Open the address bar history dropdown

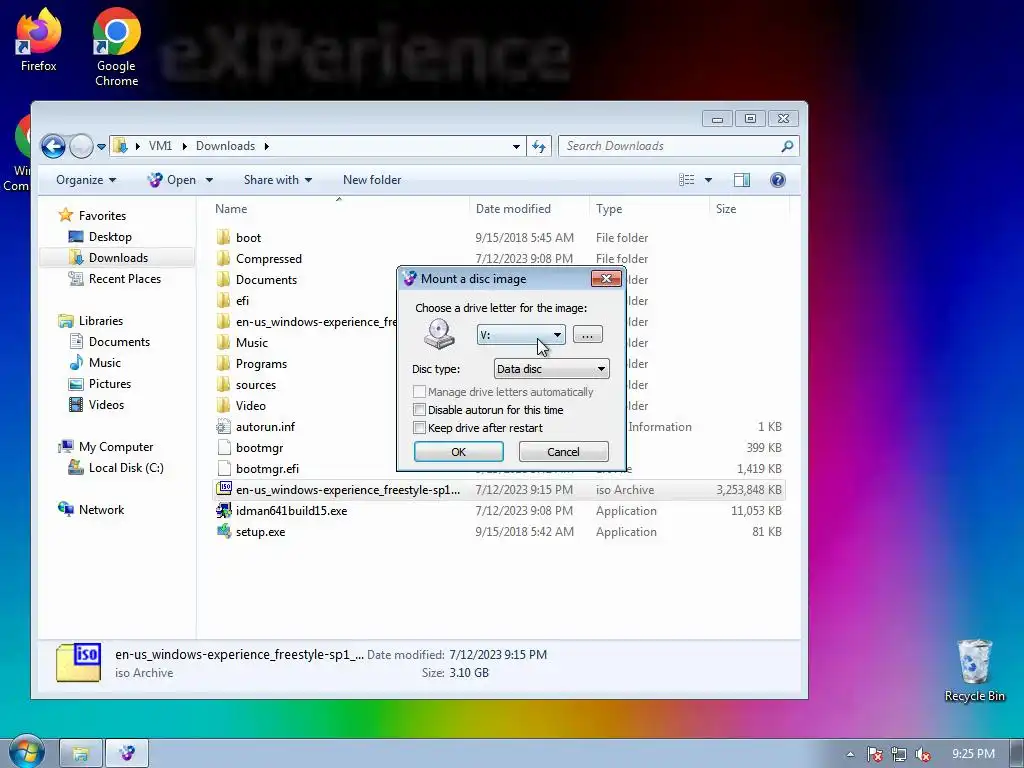pyautogui.click(x=516, y=146)
